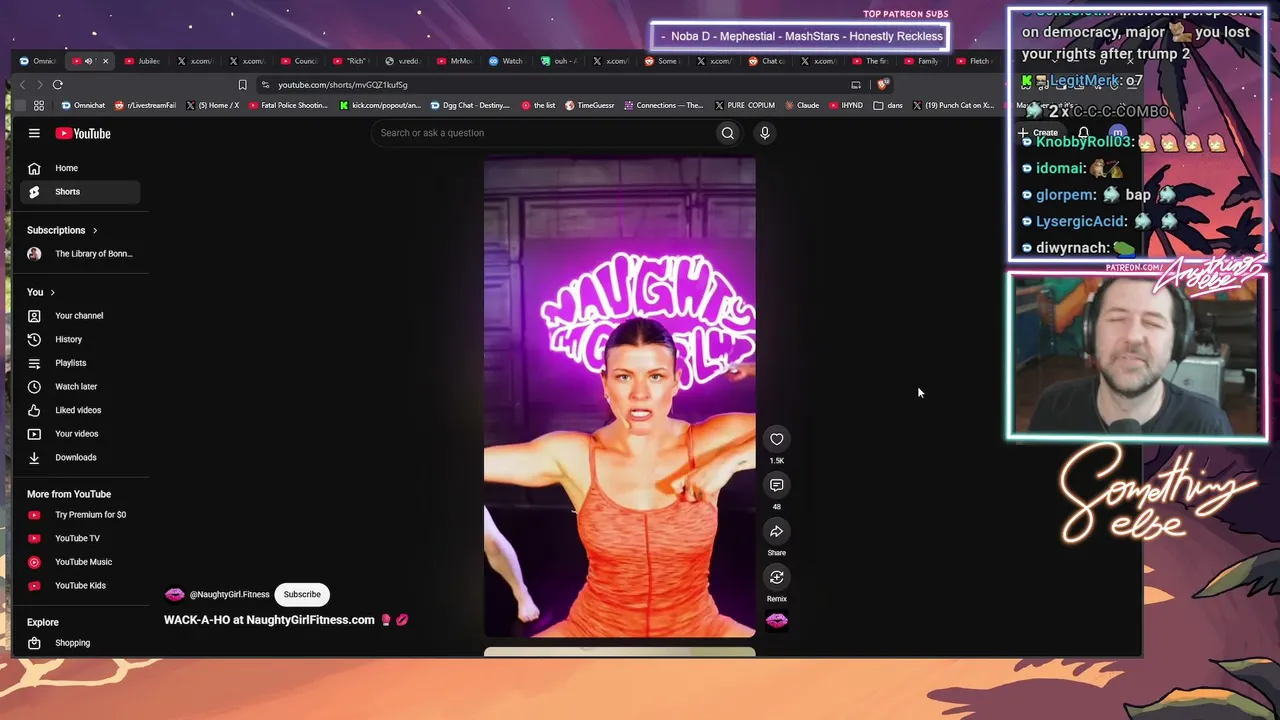The image size is (1280, 720).
Task: Open Your videos
Action: (80, 434)
